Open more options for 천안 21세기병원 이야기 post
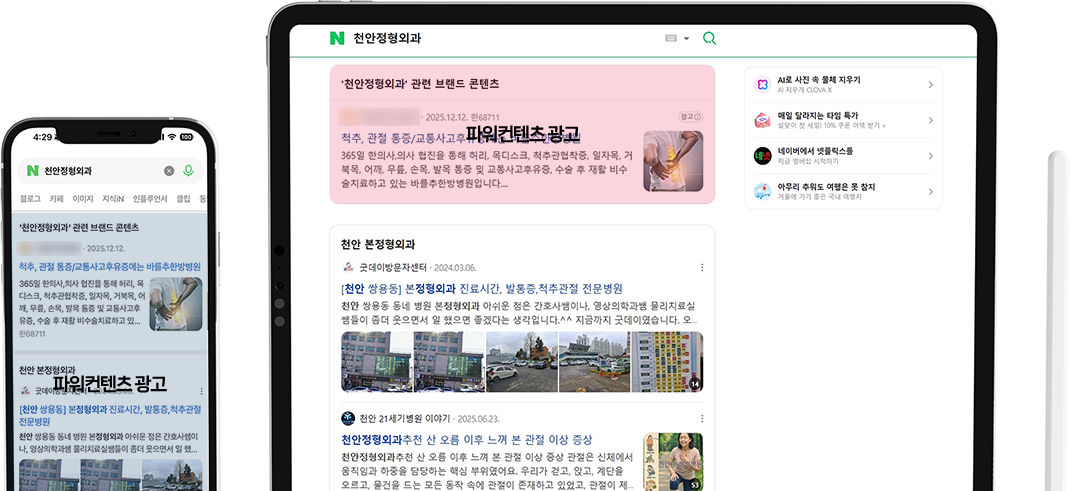The image size is (1070, 491). point(702,418)
